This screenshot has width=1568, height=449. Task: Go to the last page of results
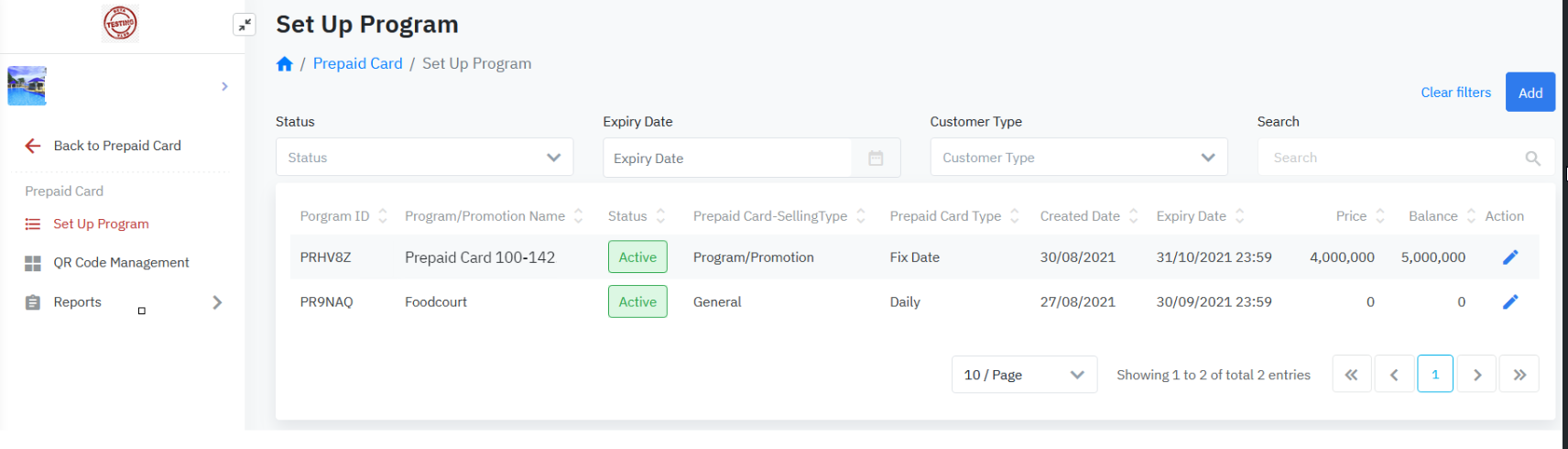click(x=1519, y=375)
